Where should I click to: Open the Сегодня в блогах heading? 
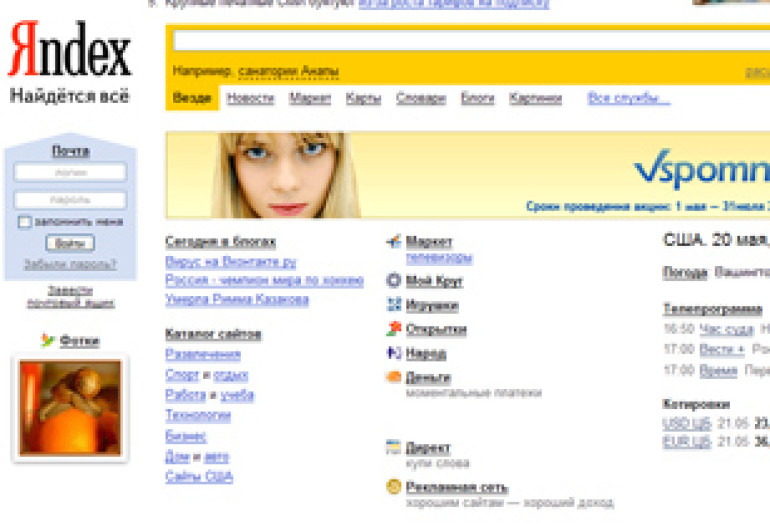coord(220,242)
